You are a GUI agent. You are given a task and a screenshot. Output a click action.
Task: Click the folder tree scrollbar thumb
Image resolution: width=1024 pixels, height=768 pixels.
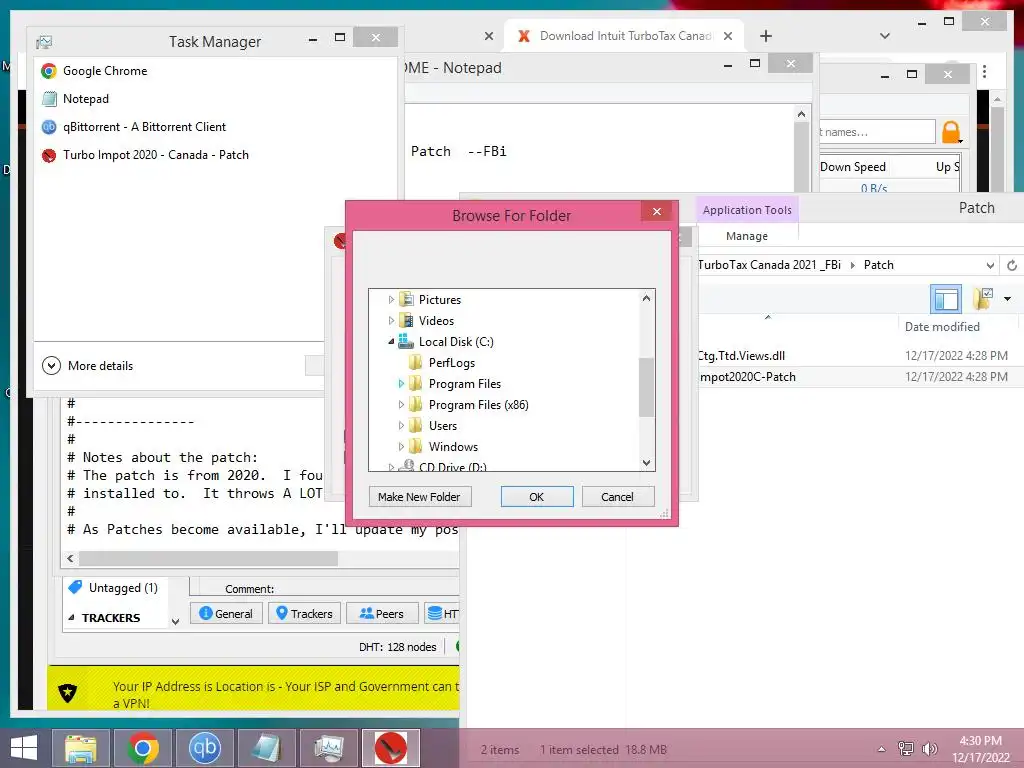tap(646, 387)
